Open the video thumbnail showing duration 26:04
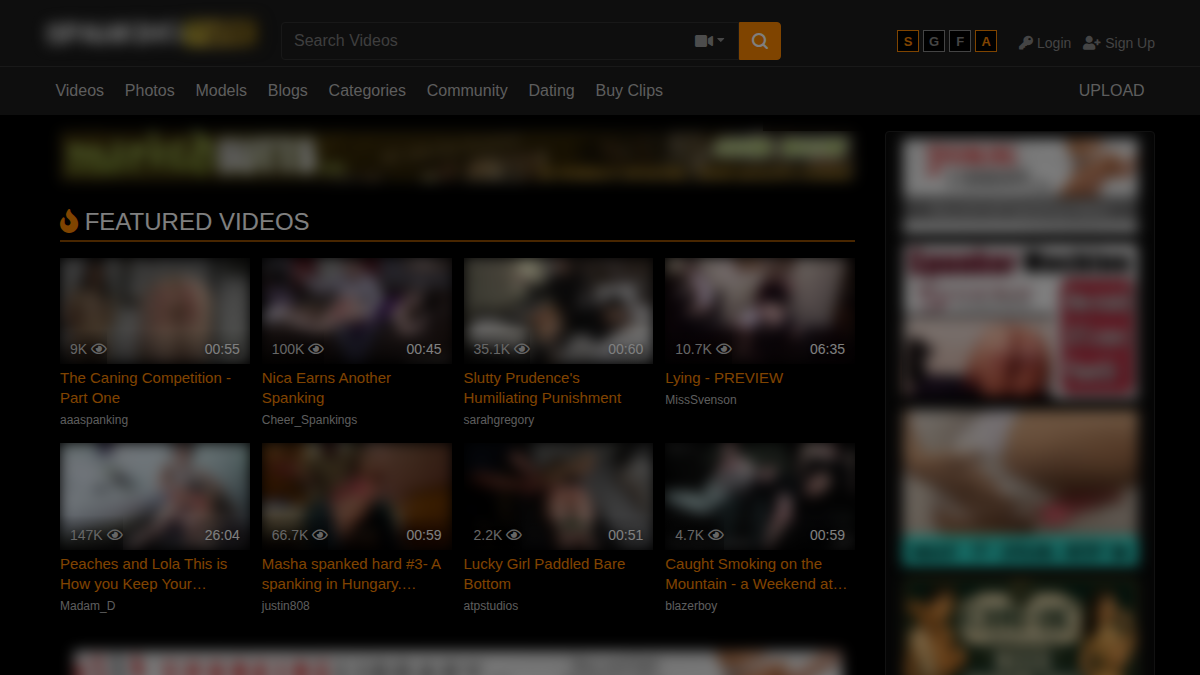The width and height of the screenshot is (1200, 675). point(155,497)
